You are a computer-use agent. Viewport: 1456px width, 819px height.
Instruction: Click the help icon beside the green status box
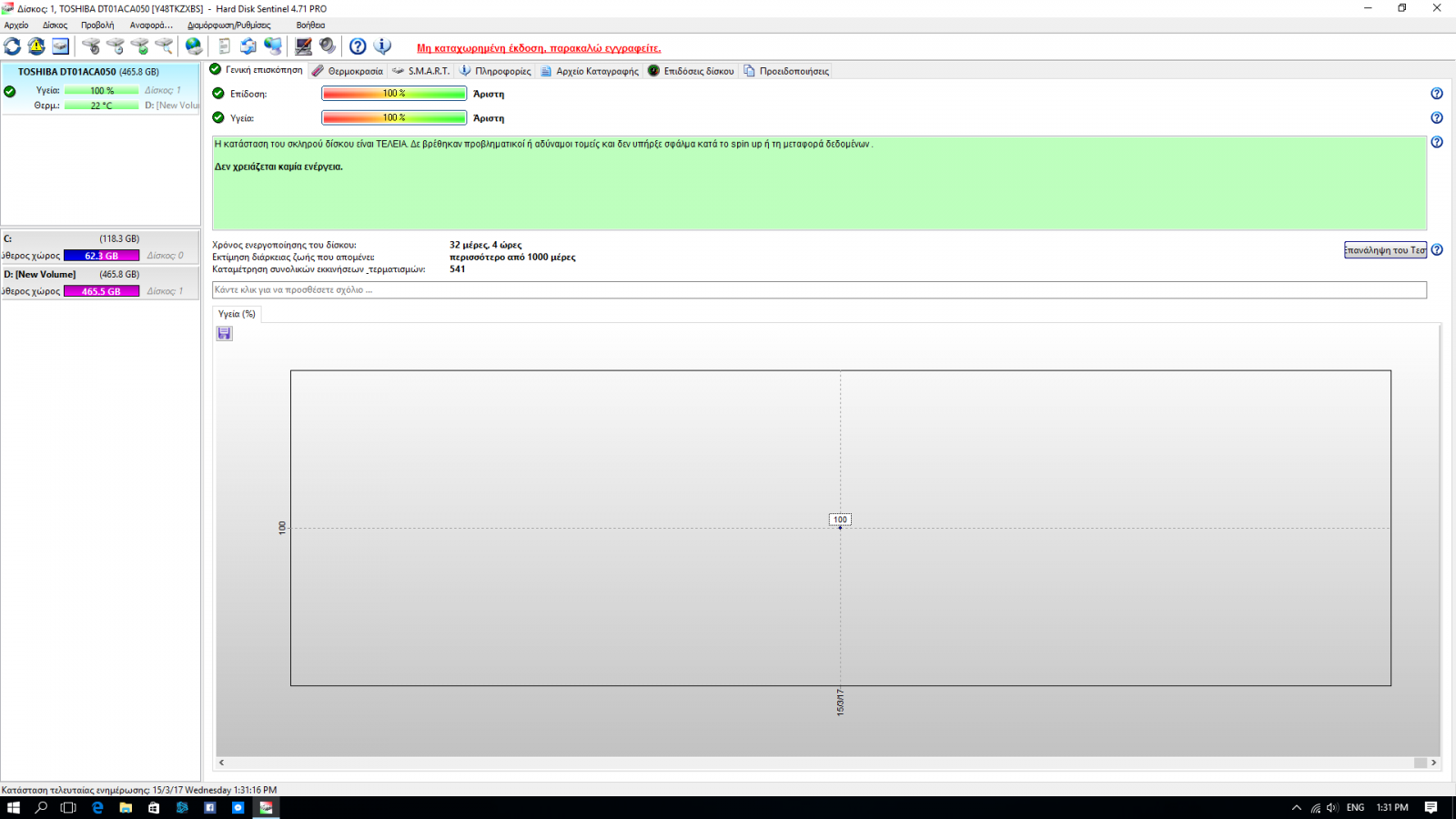point(1437,142)
